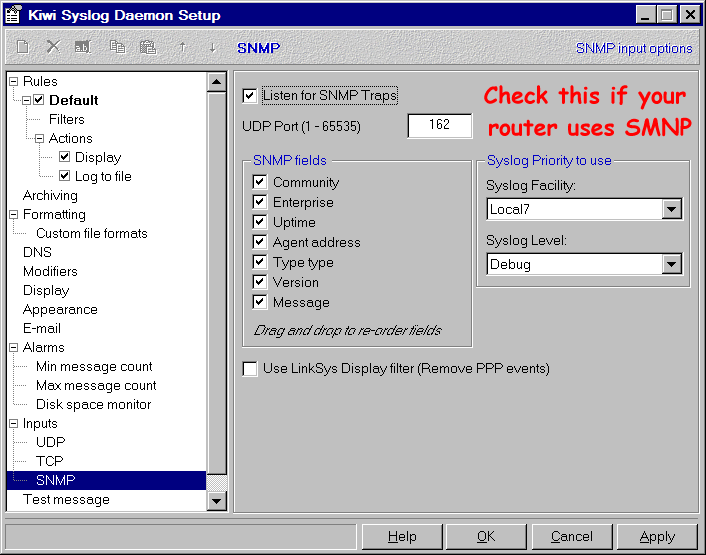Select E-mail in the tree
706x555 pixels.
[41, 328]
